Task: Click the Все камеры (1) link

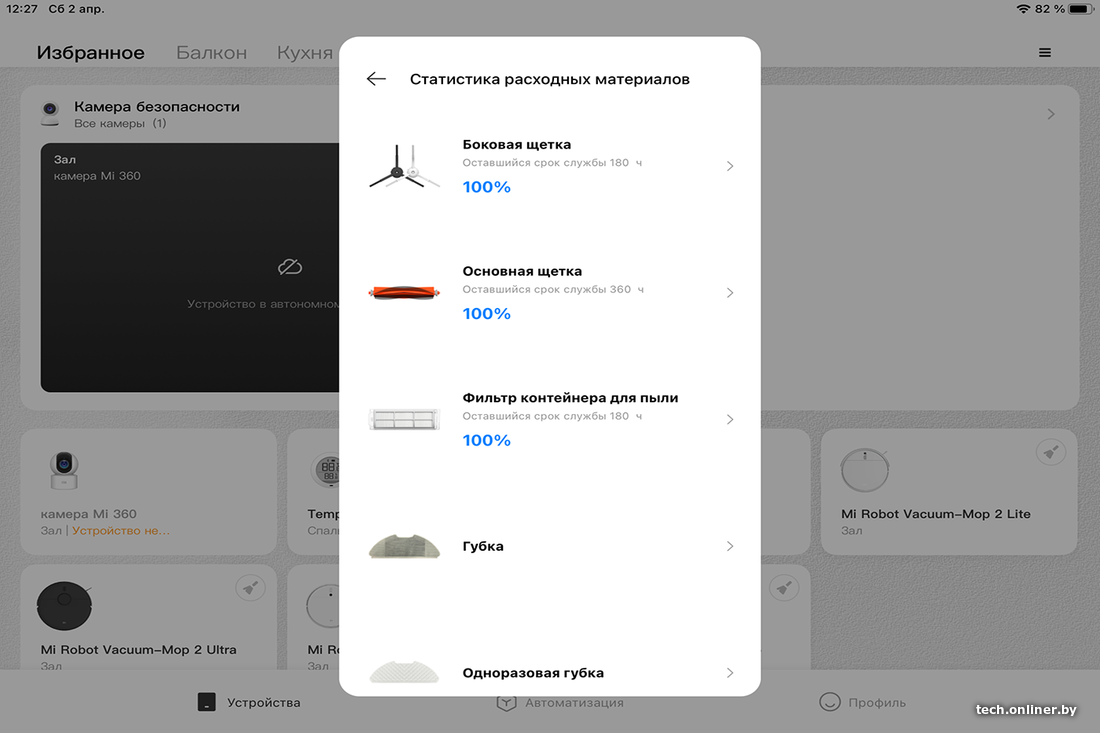Action: (120, 123)
